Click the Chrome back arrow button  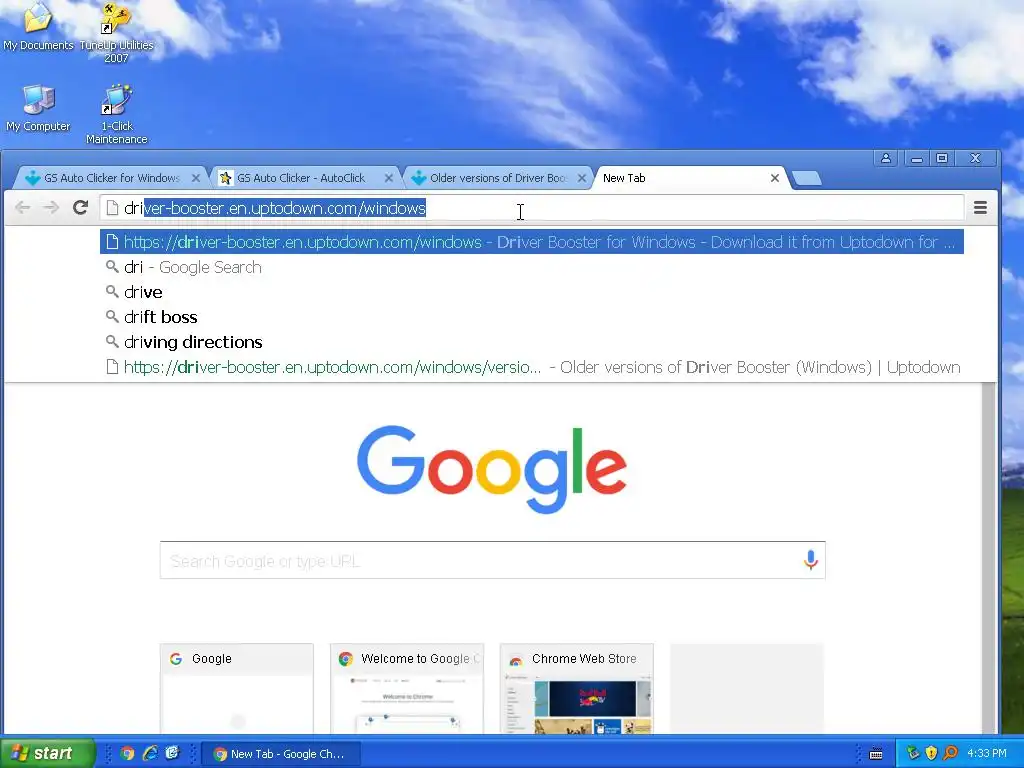click(x=23, y=208)
